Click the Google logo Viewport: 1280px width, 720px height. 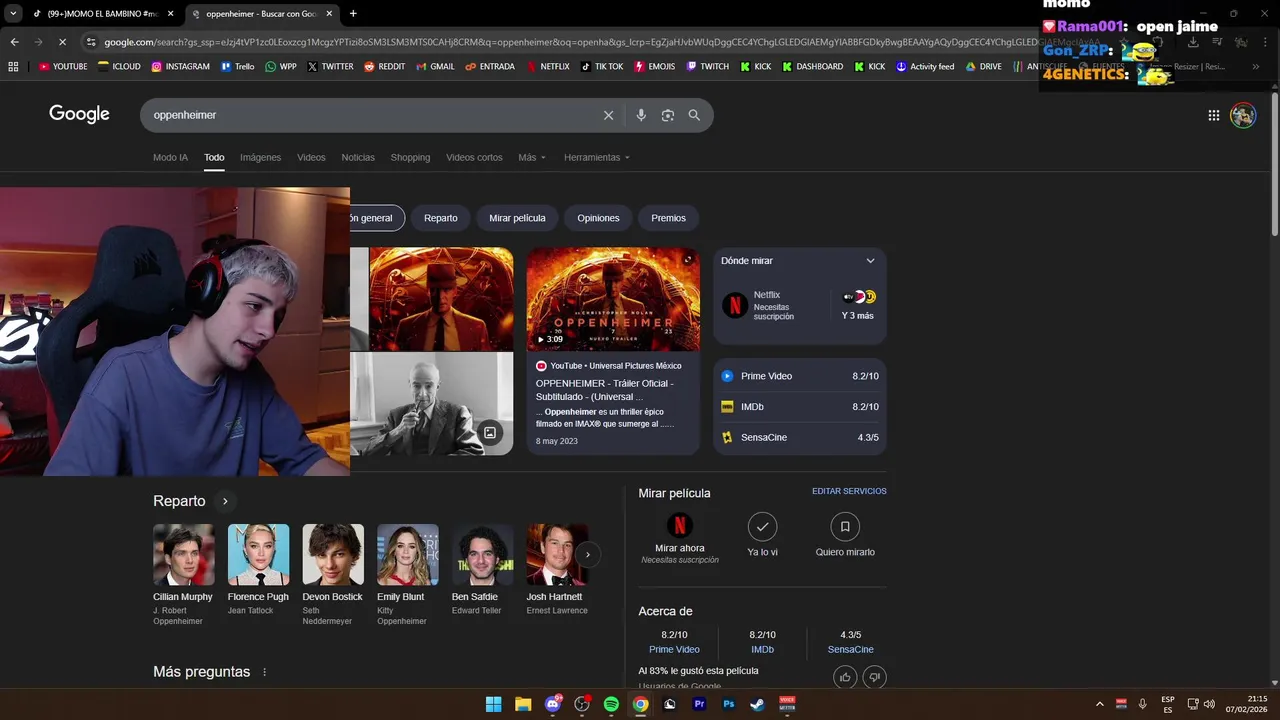tap(79, 114)
